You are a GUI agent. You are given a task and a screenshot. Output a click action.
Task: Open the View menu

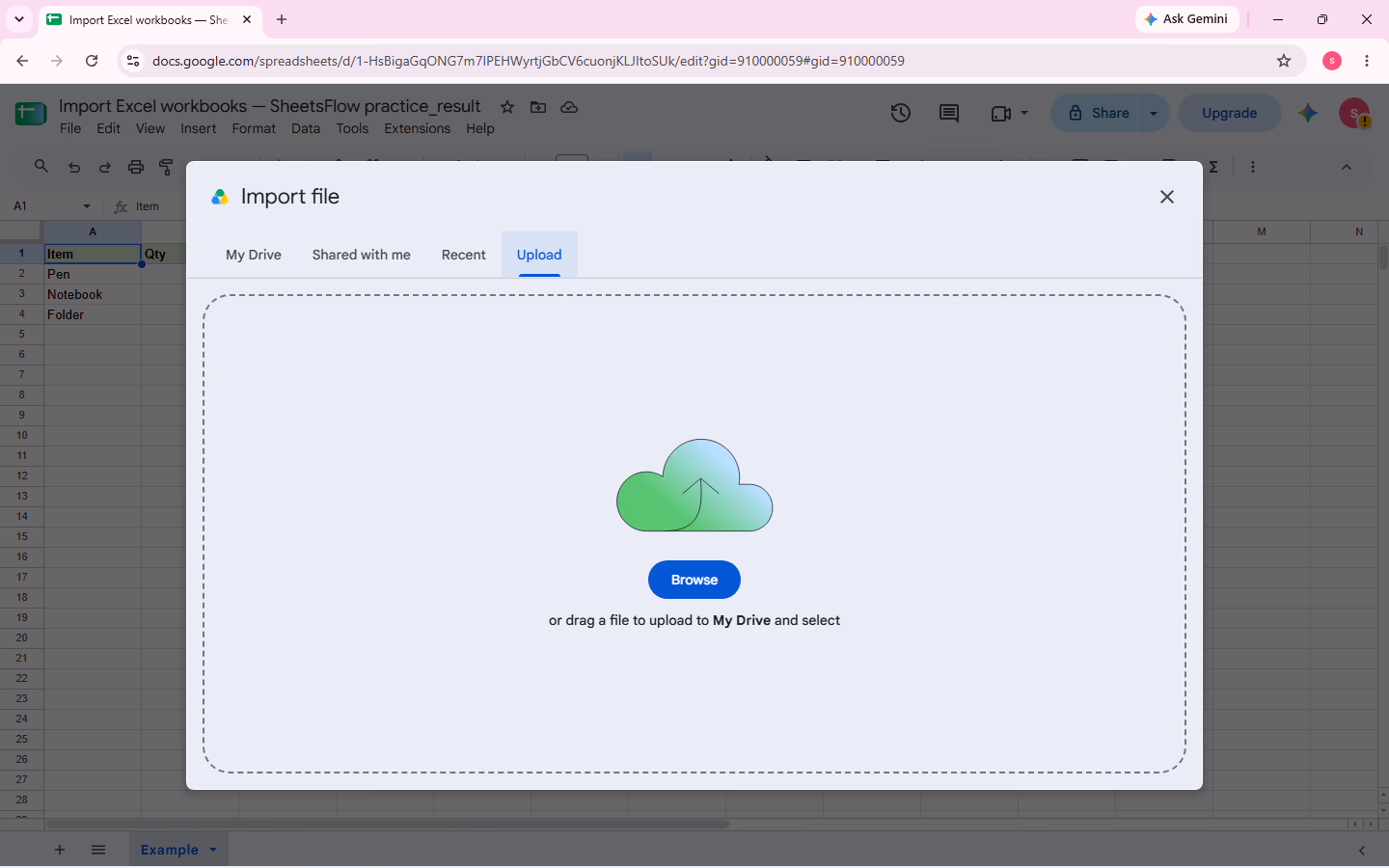tap(150, 128)
